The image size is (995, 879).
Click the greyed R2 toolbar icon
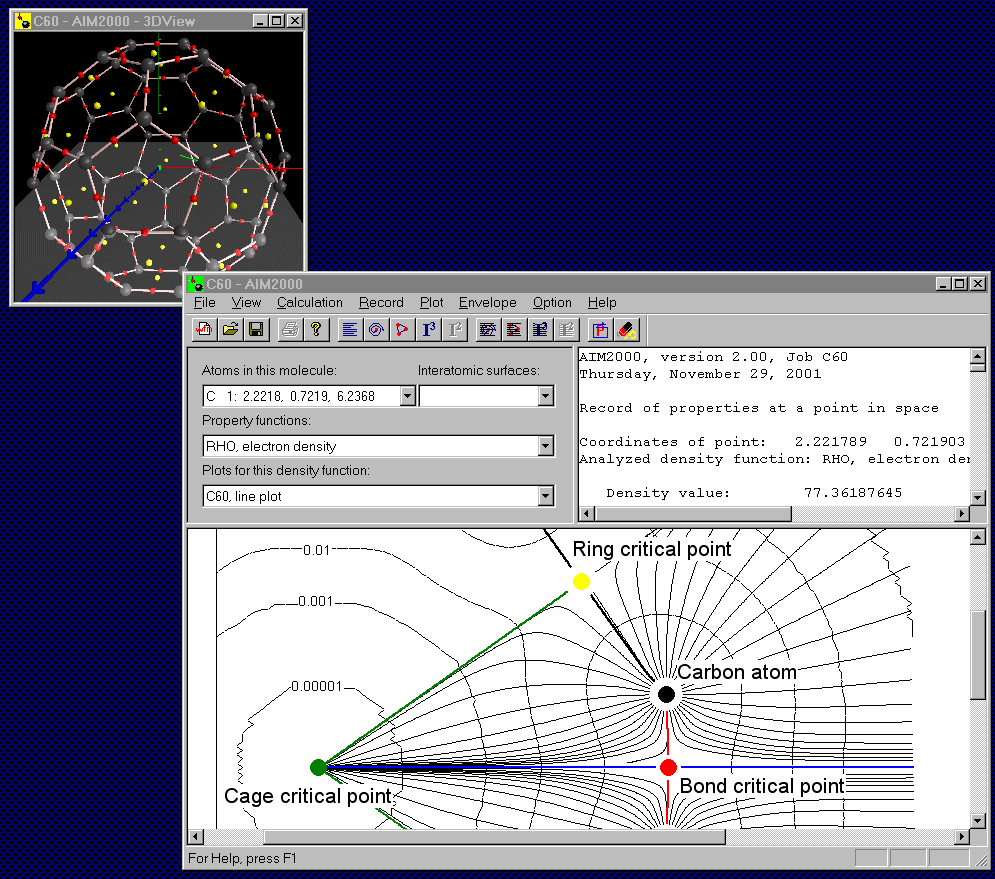[x=455, y=329]
